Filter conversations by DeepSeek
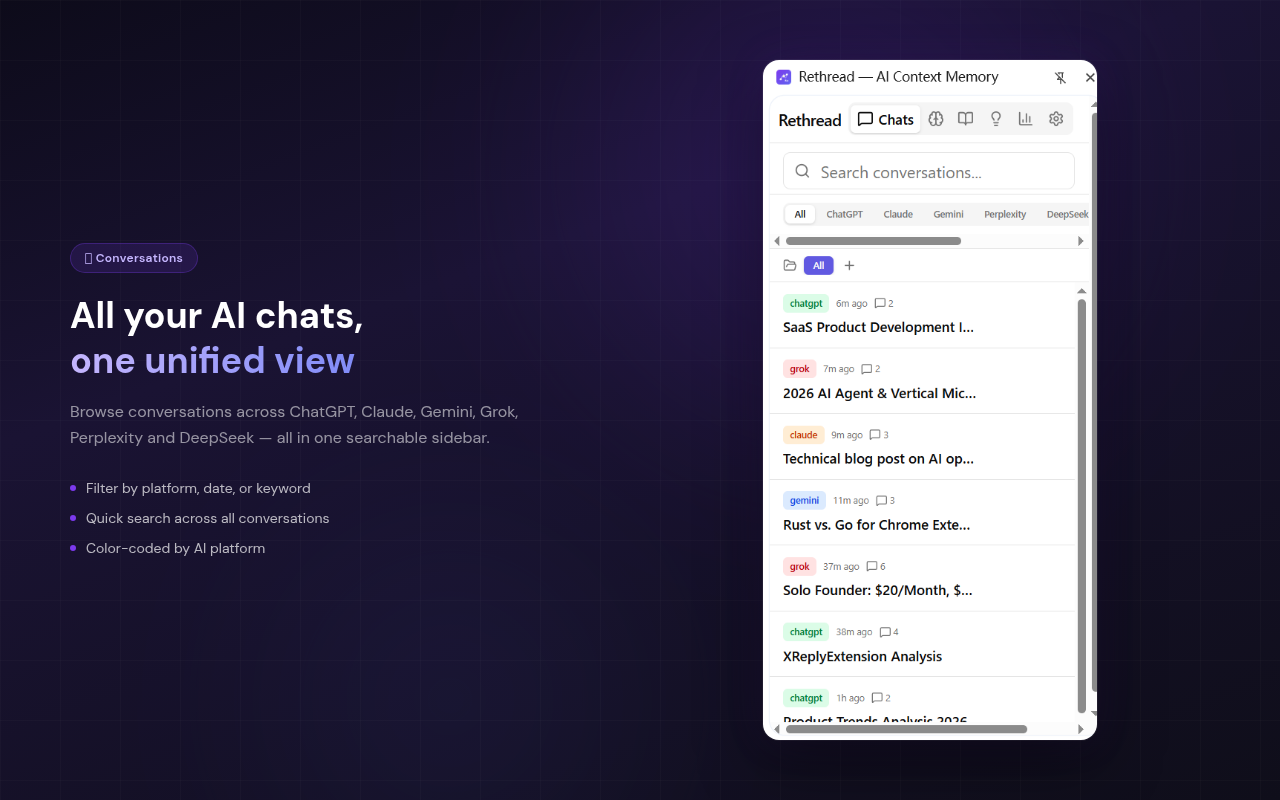 (x=1067, y=214)
